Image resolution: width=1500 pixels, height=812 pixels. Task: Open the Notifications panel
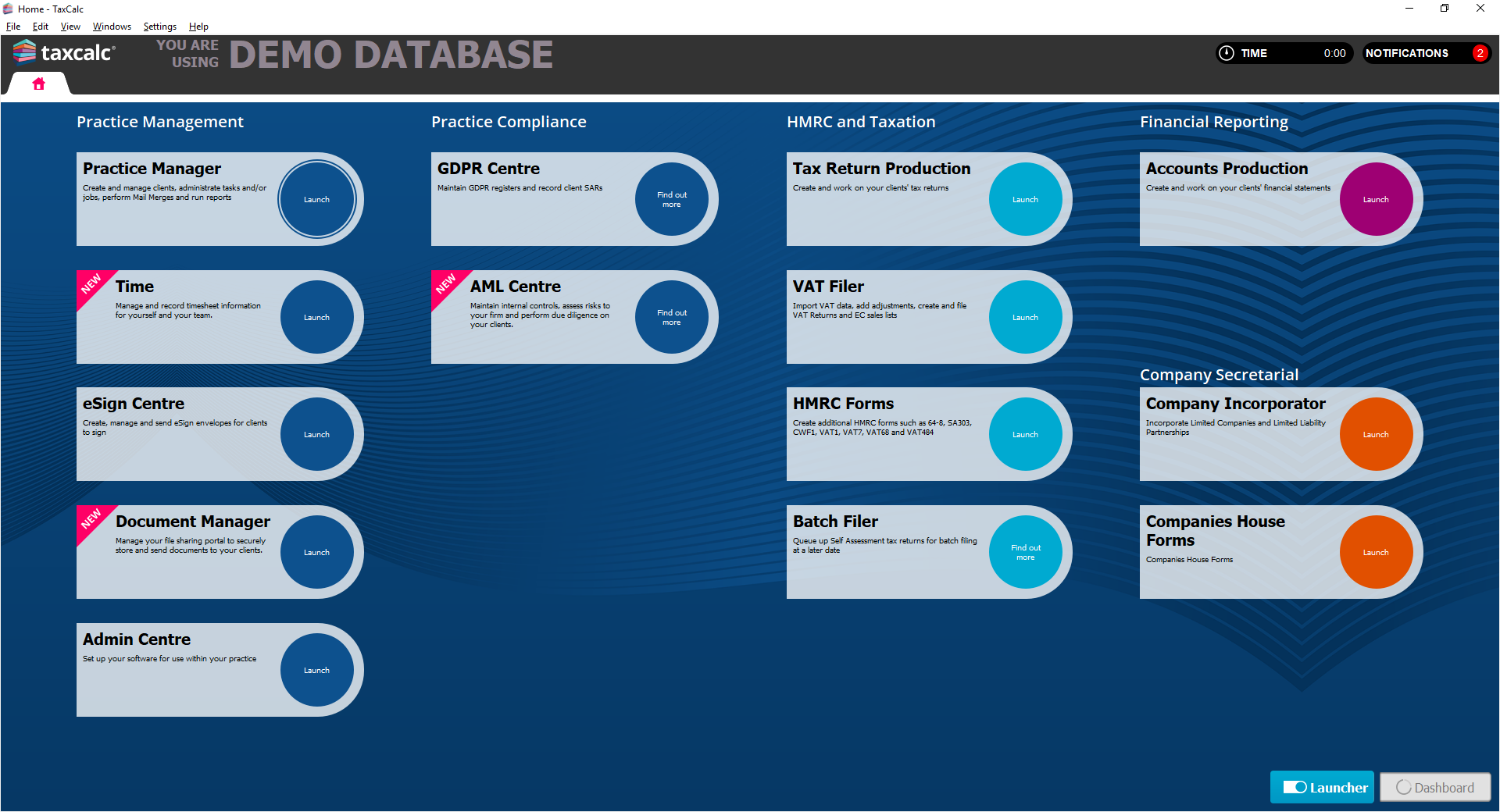tap(1406, 53)
